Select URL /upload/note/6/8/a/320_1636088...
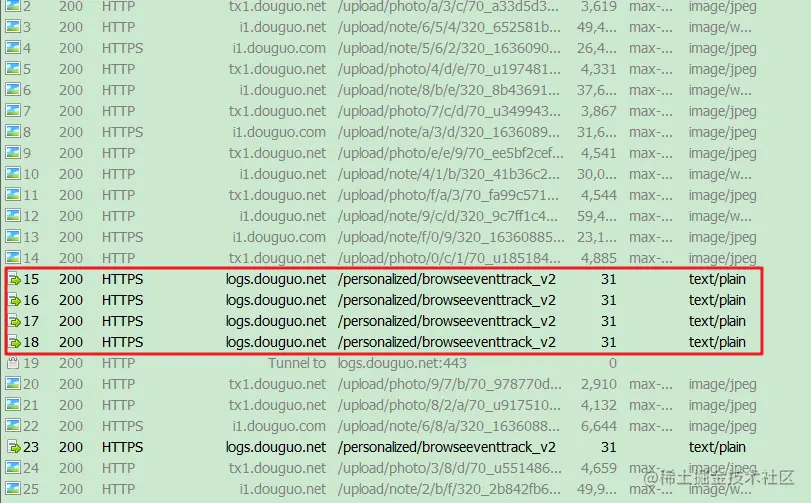 coord(449,426)
